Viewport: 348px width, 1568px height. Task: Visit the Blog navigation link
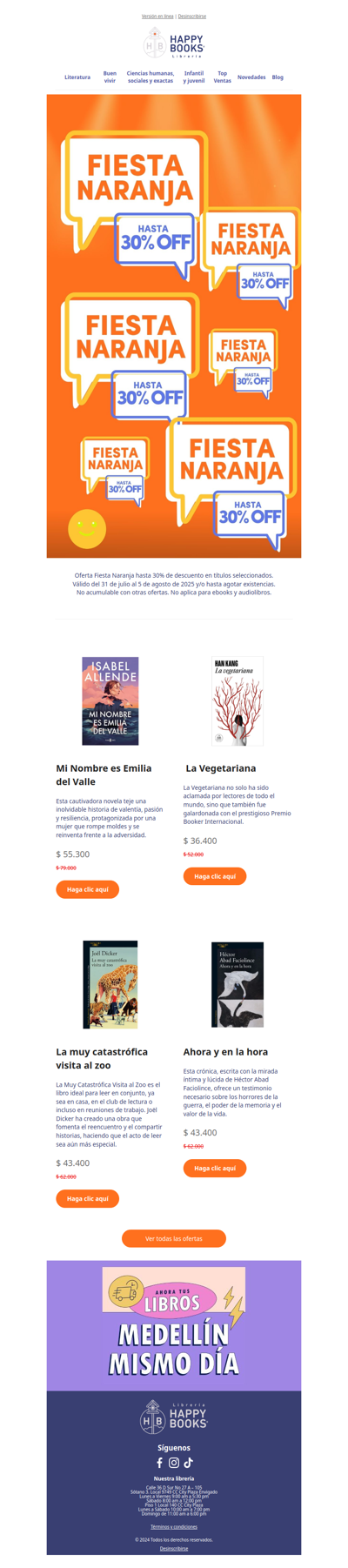pyautogui.click(x=278, y=77)
